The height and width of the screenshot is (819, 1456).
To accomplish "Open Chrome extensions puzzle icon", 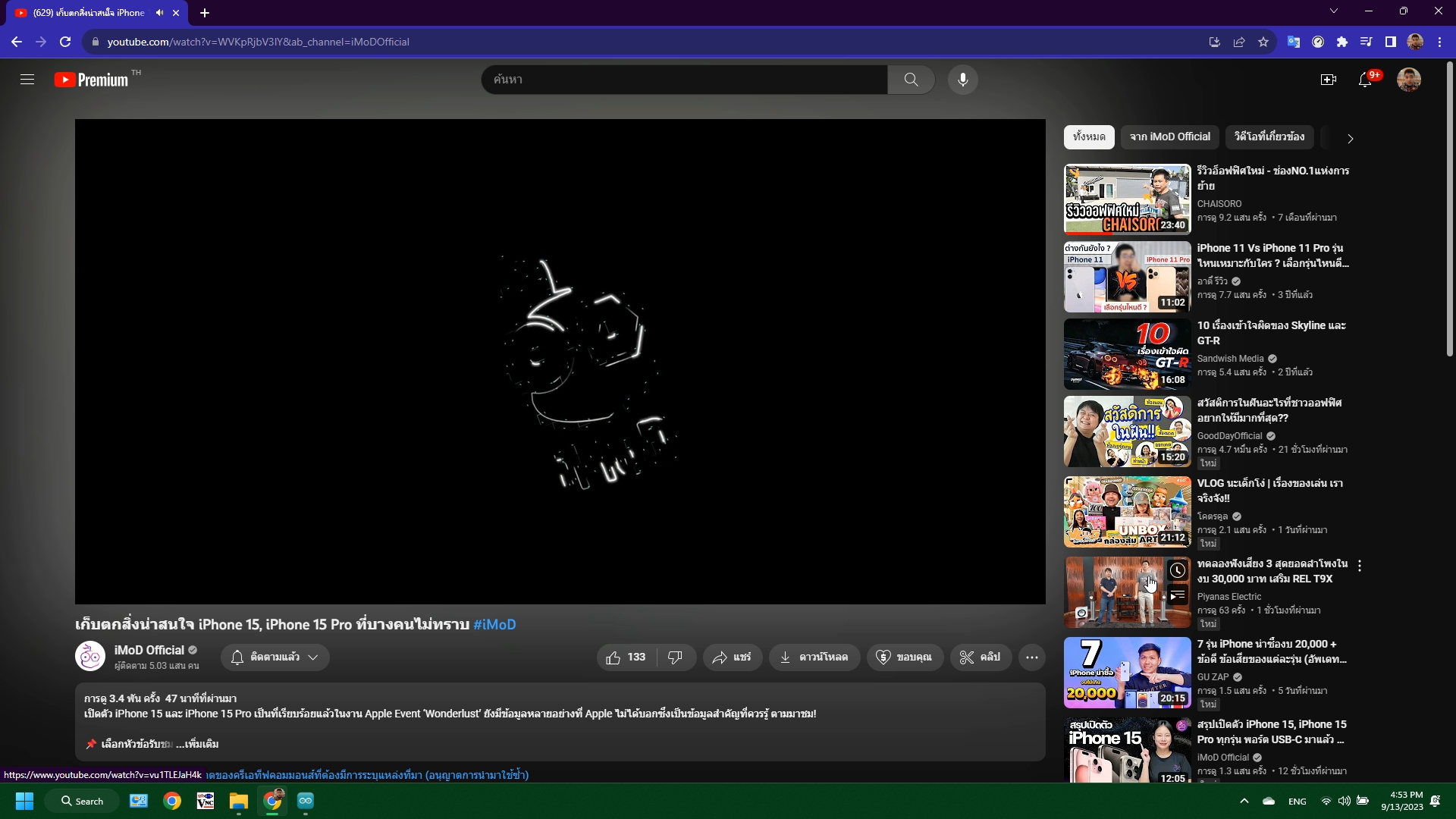I will coord(1342,42).
